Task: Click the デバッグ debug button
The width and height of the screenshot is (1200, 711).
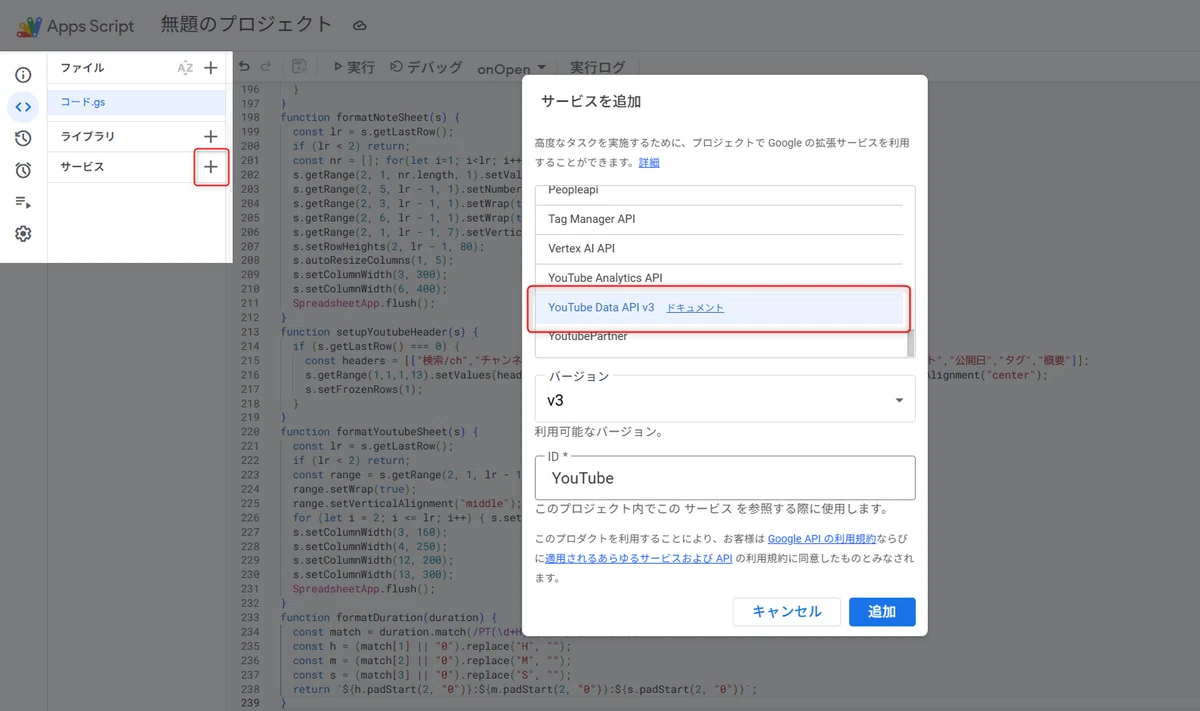Action: click(x=427, y=67)
